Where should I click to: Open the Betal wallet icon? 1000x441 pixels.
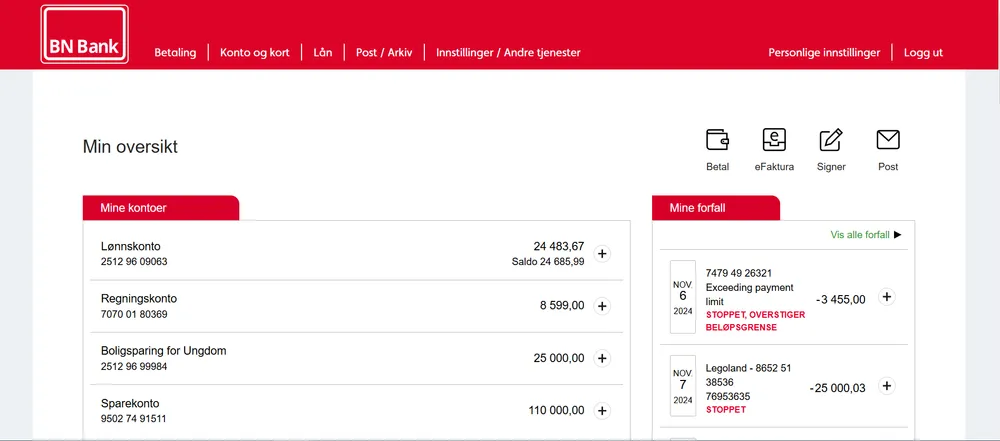[x=717, y=139]
